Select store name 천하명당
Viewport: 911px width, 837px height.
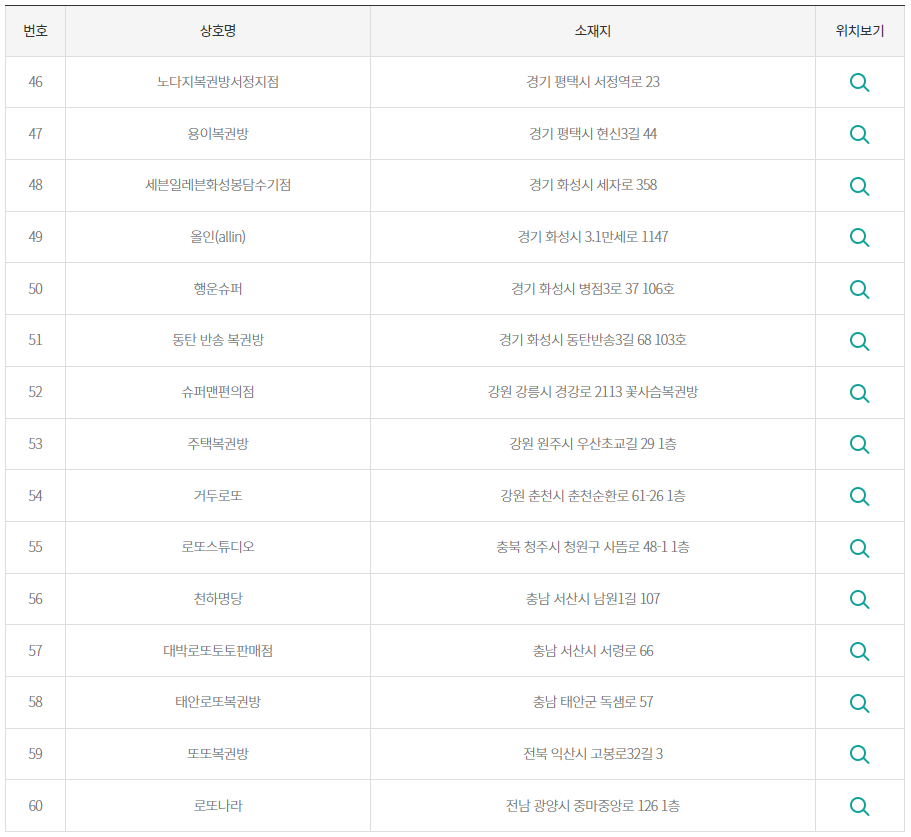(218, 599)
